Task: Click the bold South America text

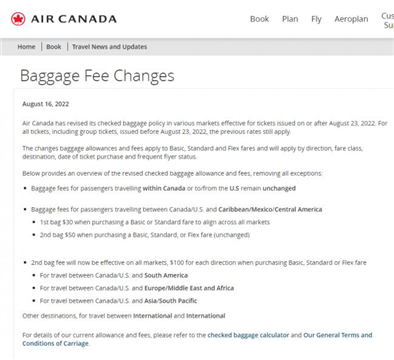Action: click(166, 275)
